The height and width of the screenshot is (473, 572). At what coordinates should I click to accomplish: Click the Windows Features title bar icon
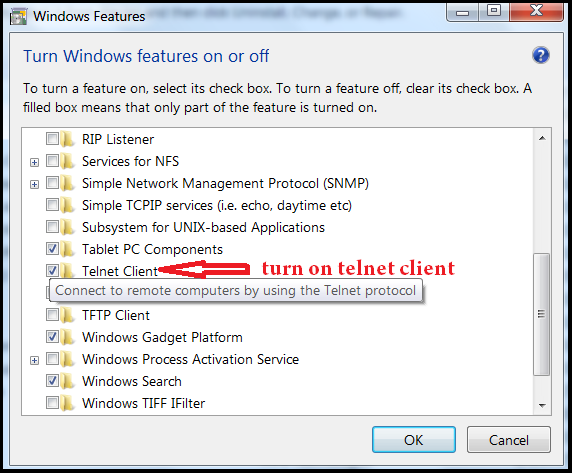(18, 16)
